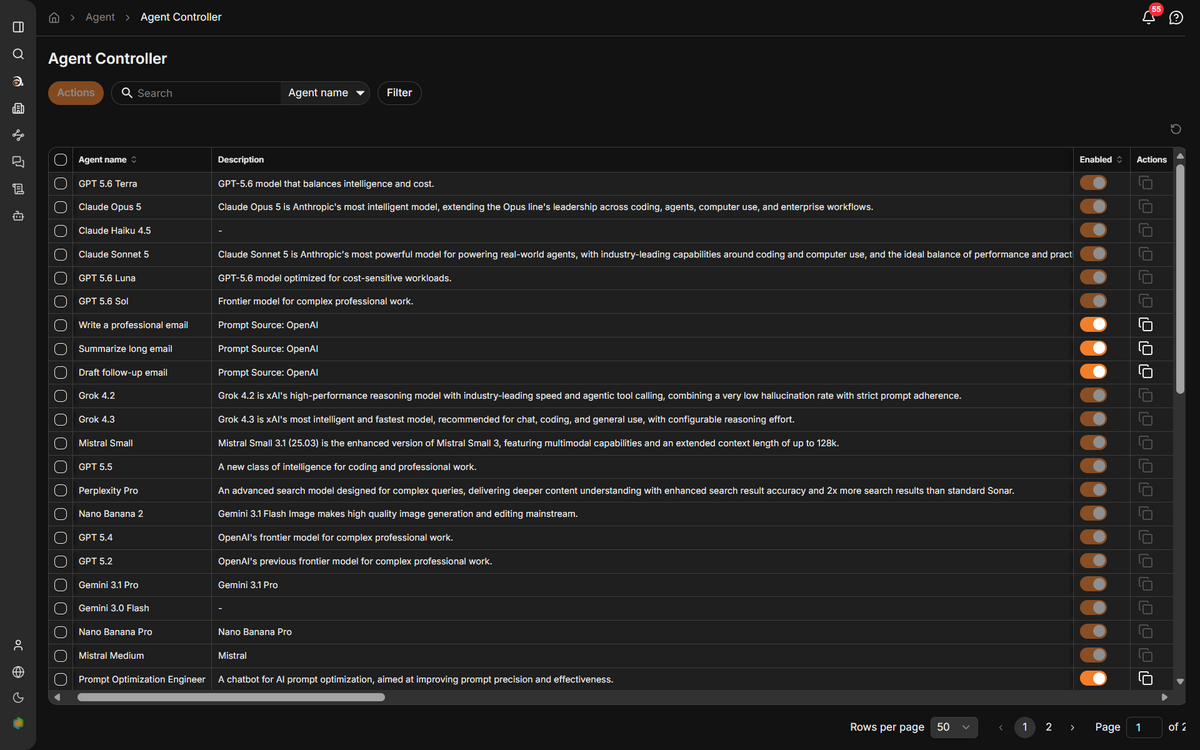1200x750 pixels.
Task: Click the Mistral Medium agent name
Action: (x=111, y=655)
